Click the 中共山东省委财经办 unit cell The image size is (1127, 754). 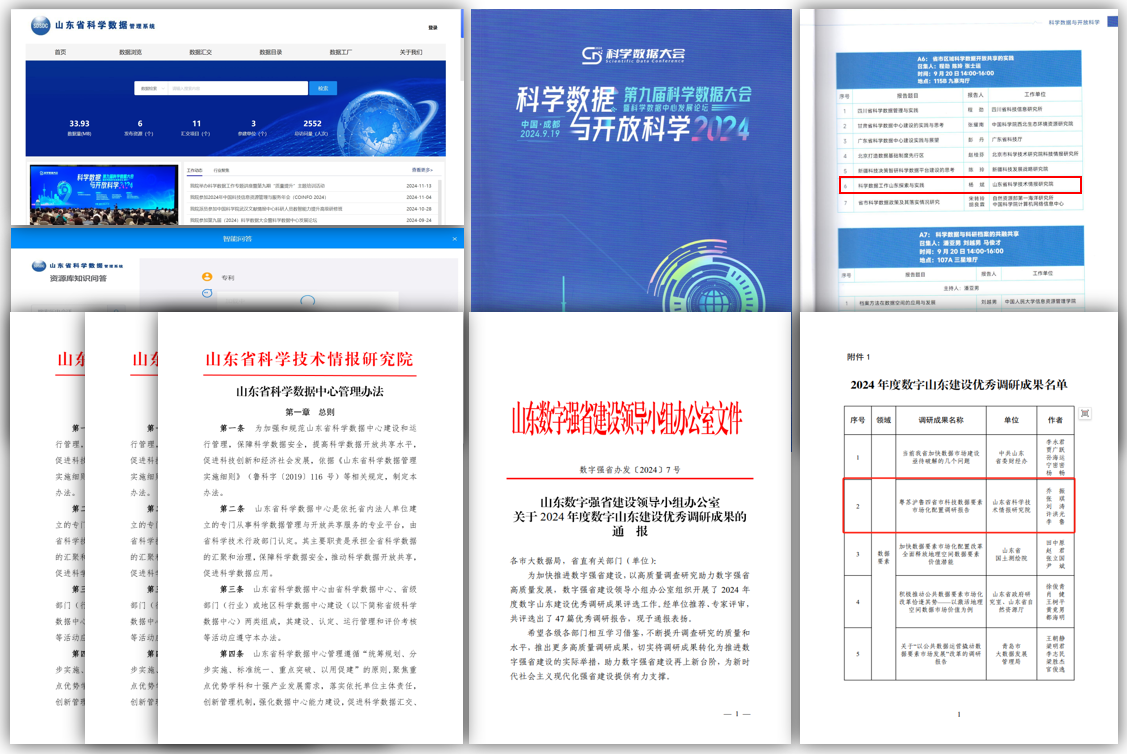tap(1011, 457)
